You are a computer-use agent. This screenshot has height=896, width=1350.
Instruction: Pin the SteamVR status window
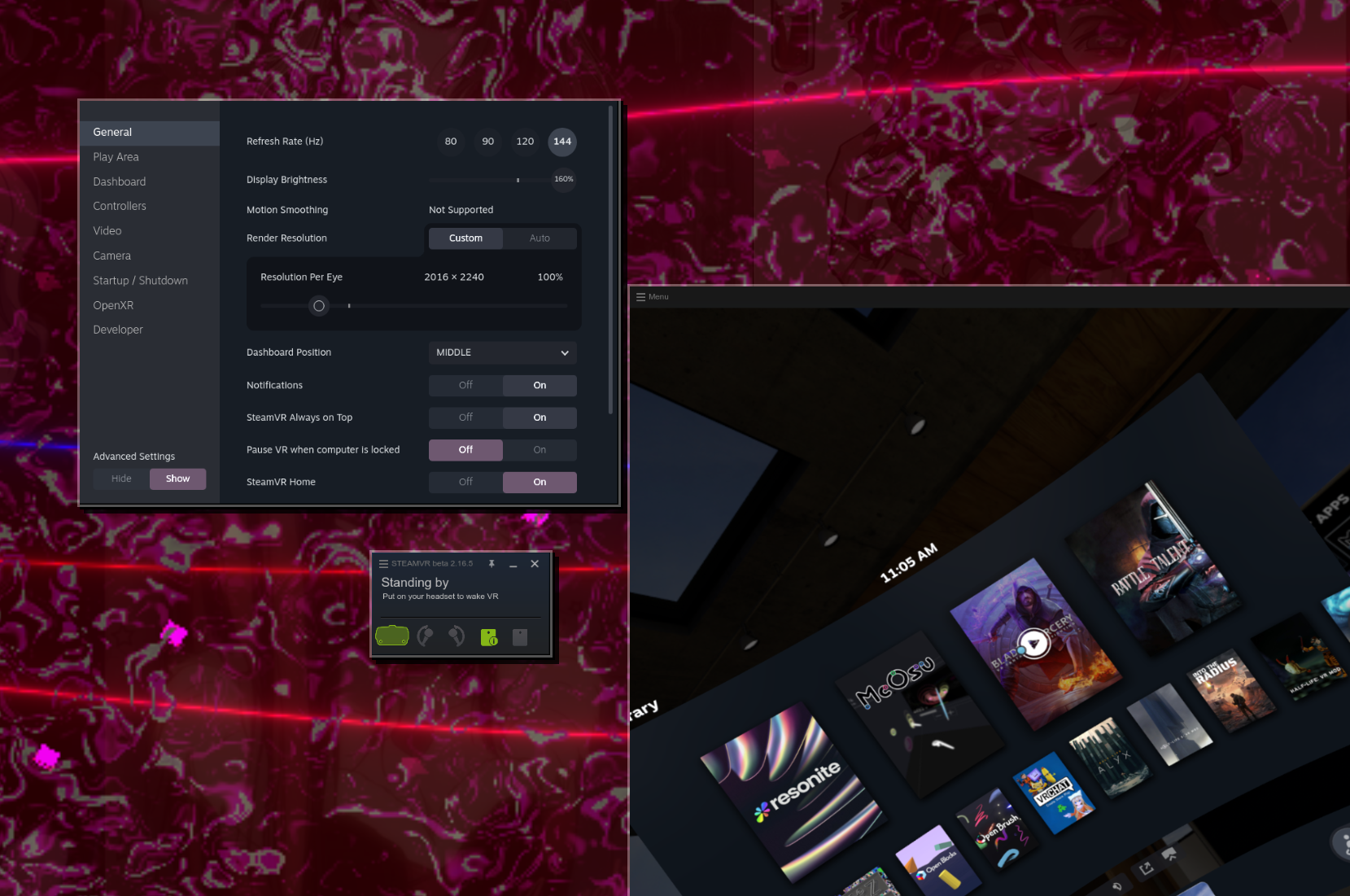492,563
